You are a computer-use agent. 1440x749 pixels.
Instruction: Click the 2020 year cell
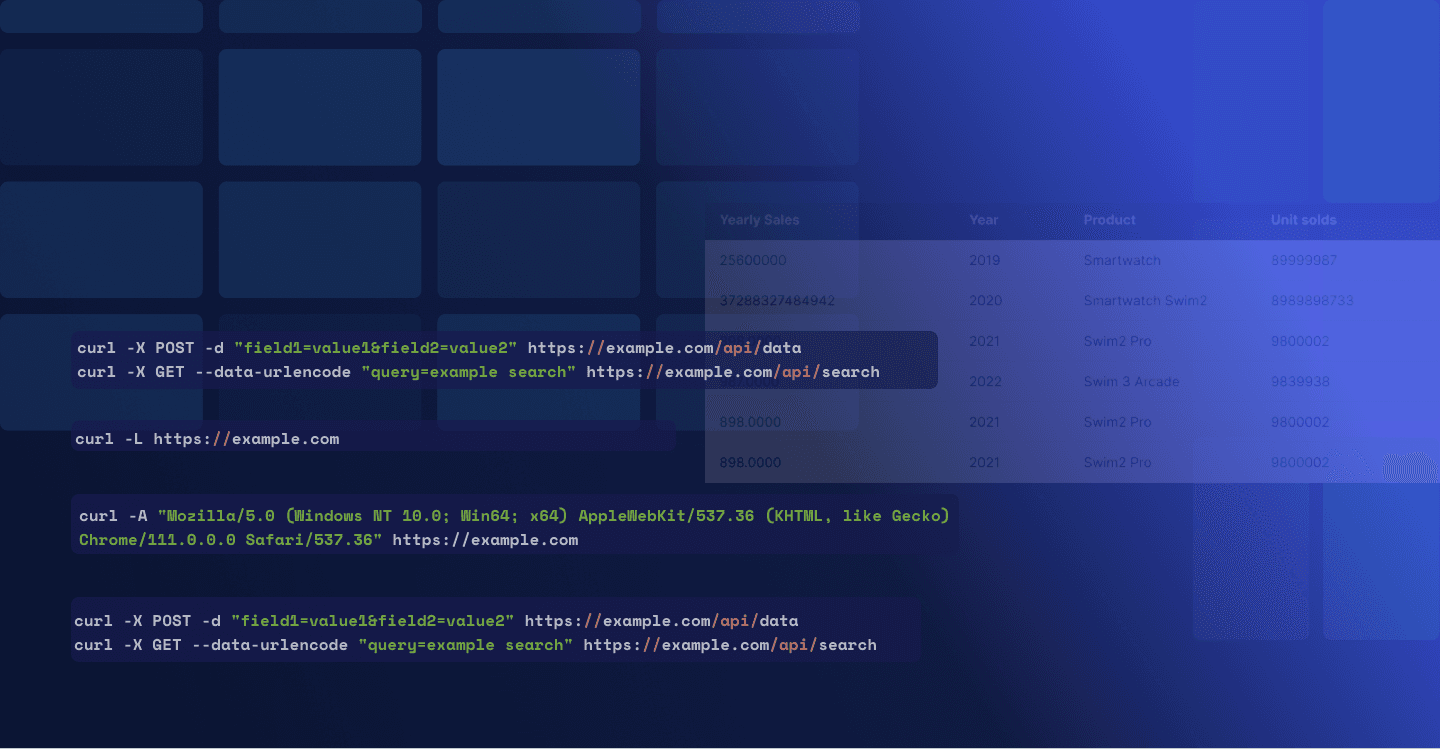984,301
